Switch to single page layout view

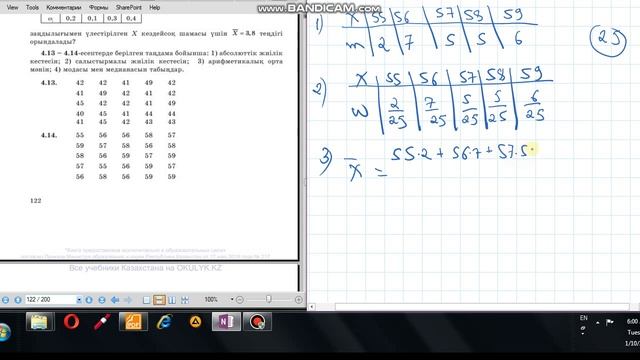coord(147,300)
